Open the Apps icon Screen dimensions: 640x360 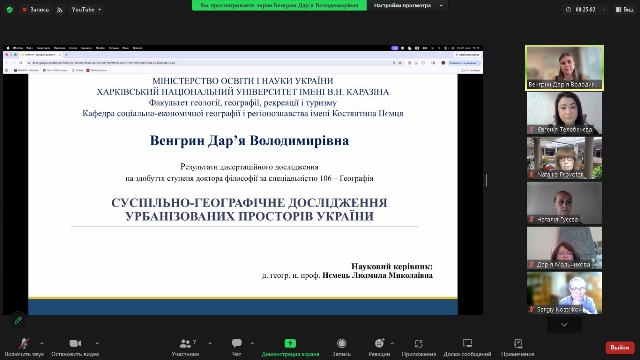[x=419, y=343]
